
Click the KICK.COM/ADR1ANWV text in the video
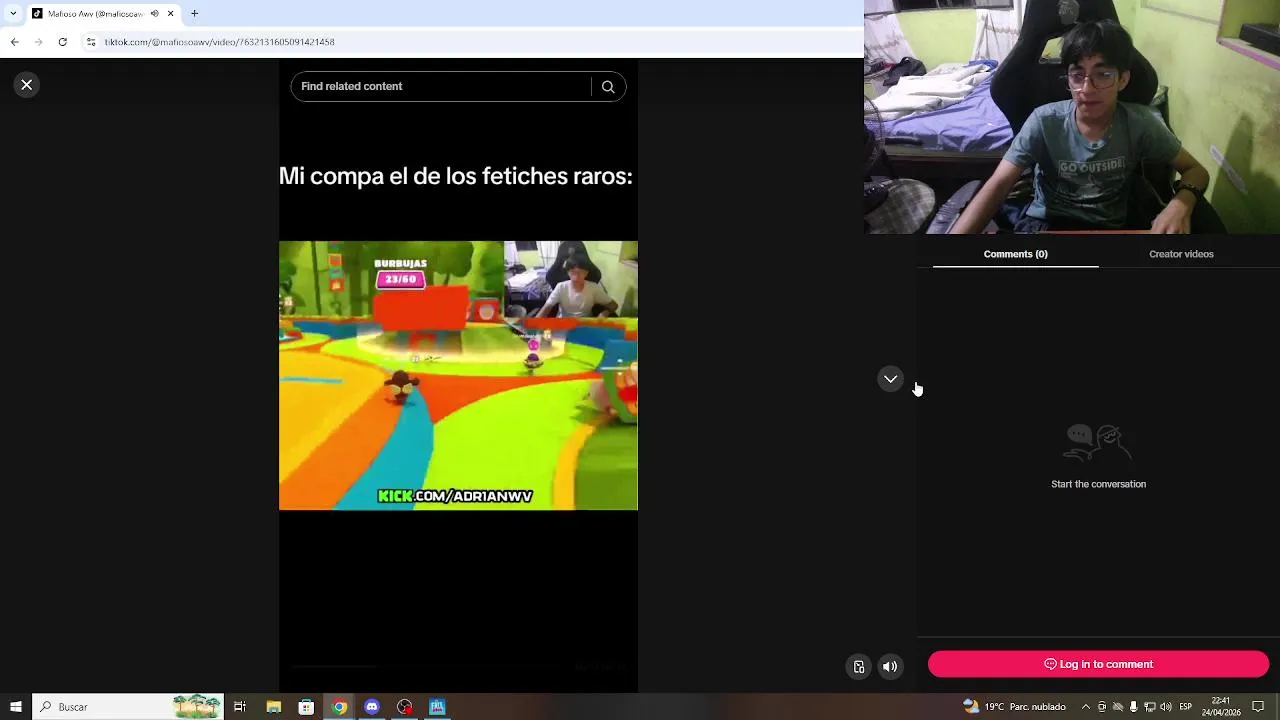point(455,496)
